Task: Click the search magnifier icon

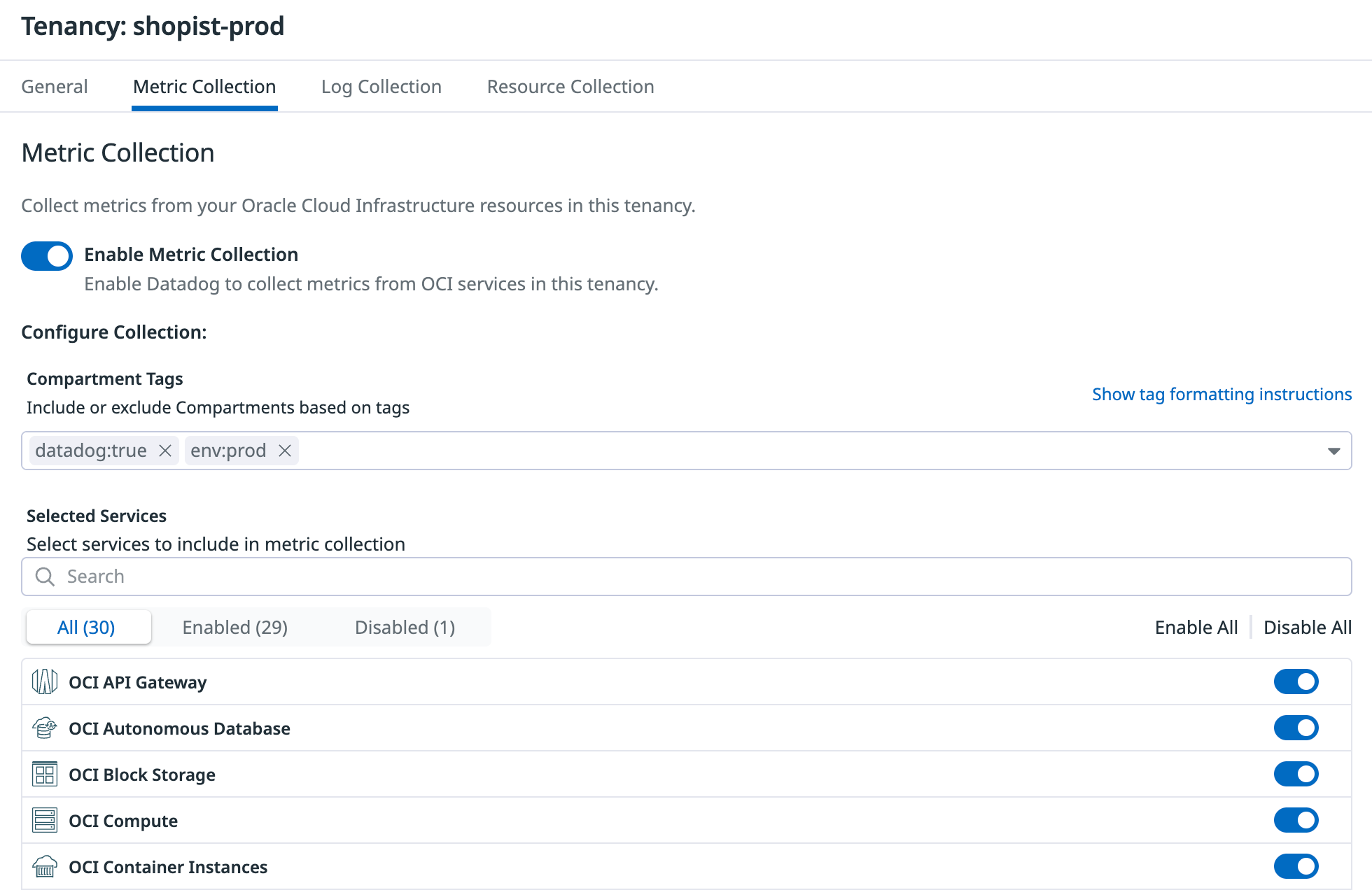Action: click(45, 577)
